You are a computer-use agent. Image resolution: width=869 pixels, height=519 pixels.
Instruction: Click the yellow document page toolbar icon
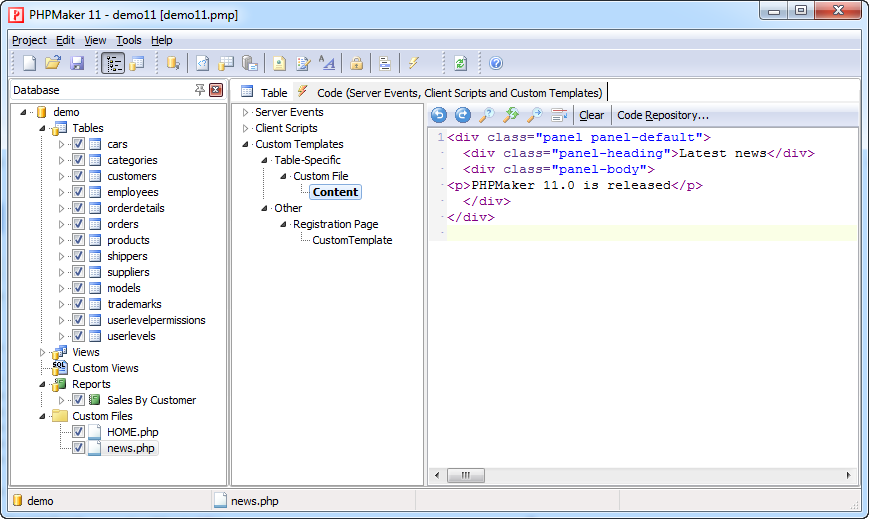[279, 63]
